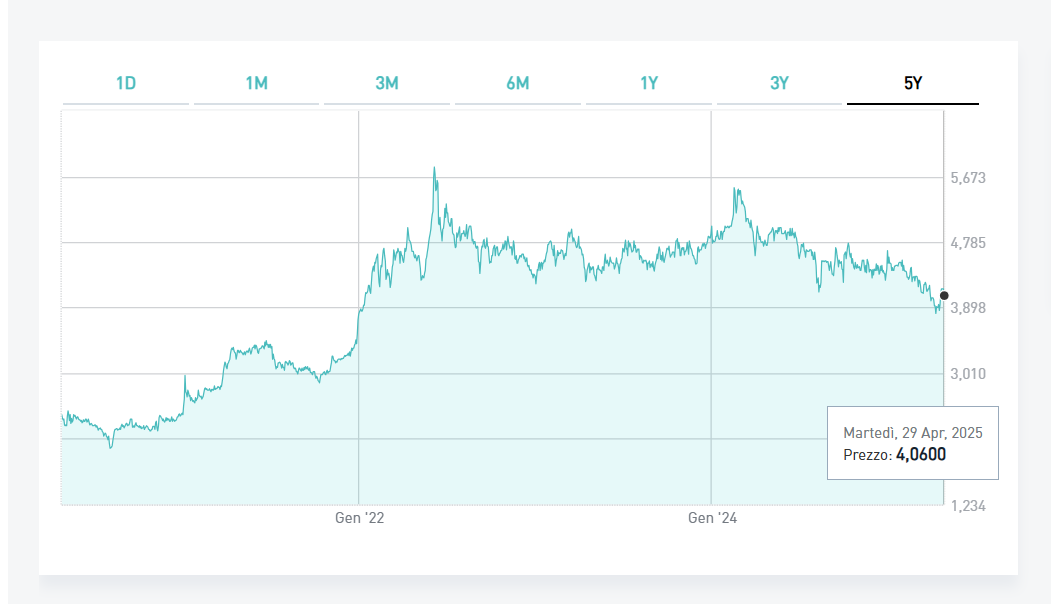This screenshot has width=1051, height=604.
Task: Click the Gen '24 x-axis label
Action: (x=712, y=518)
